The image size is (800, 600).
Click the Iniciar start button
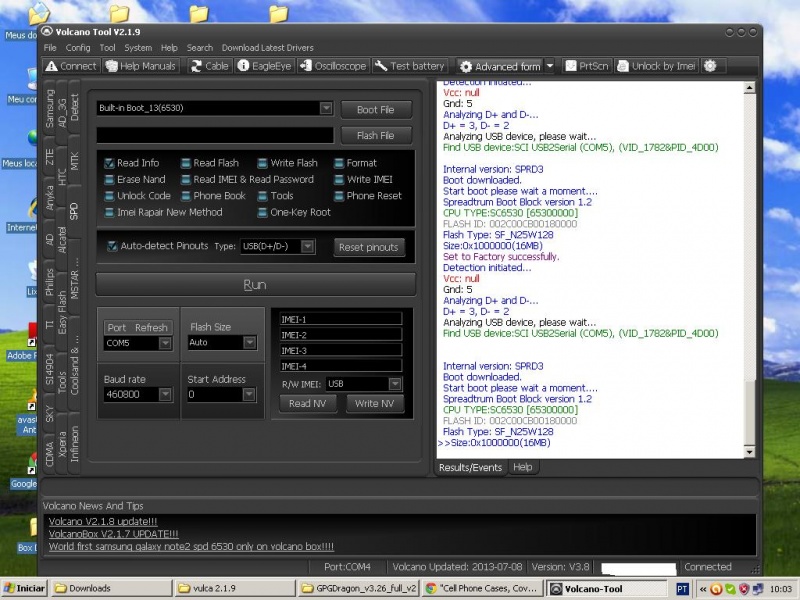(x=24, y=588)
